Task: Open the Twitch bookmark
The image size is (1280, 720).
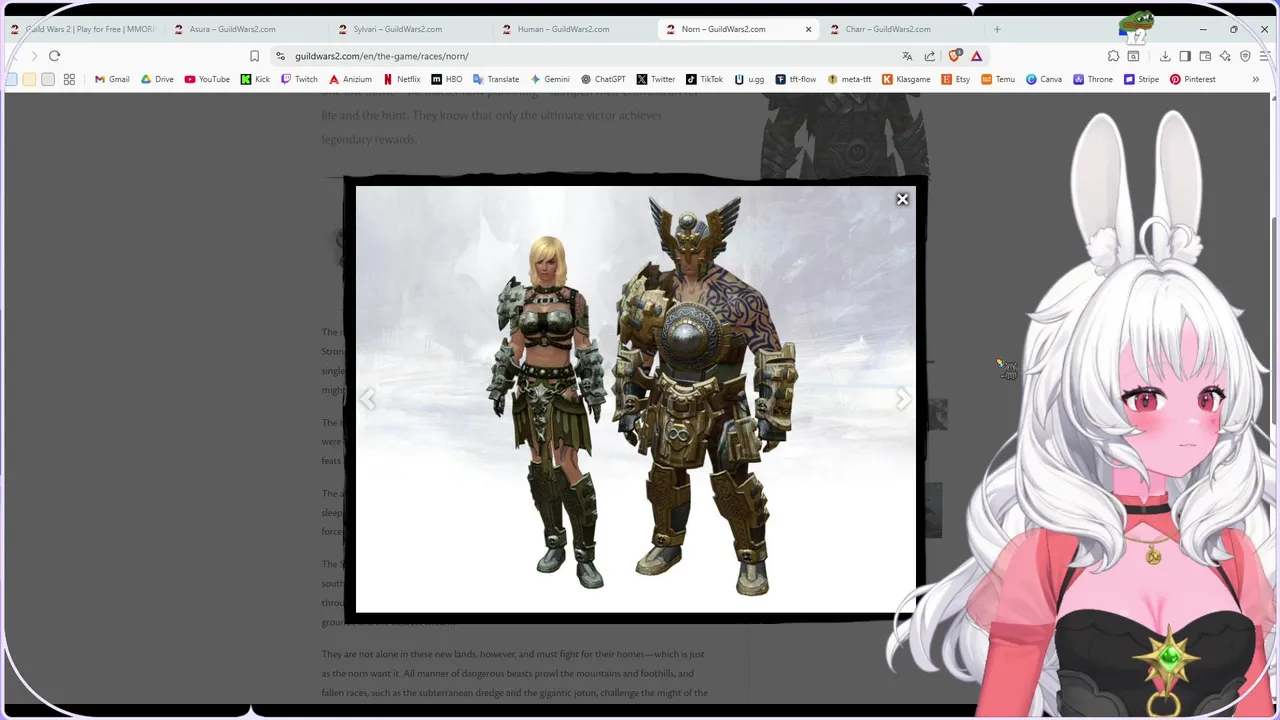Action: [x=299, y=79]
